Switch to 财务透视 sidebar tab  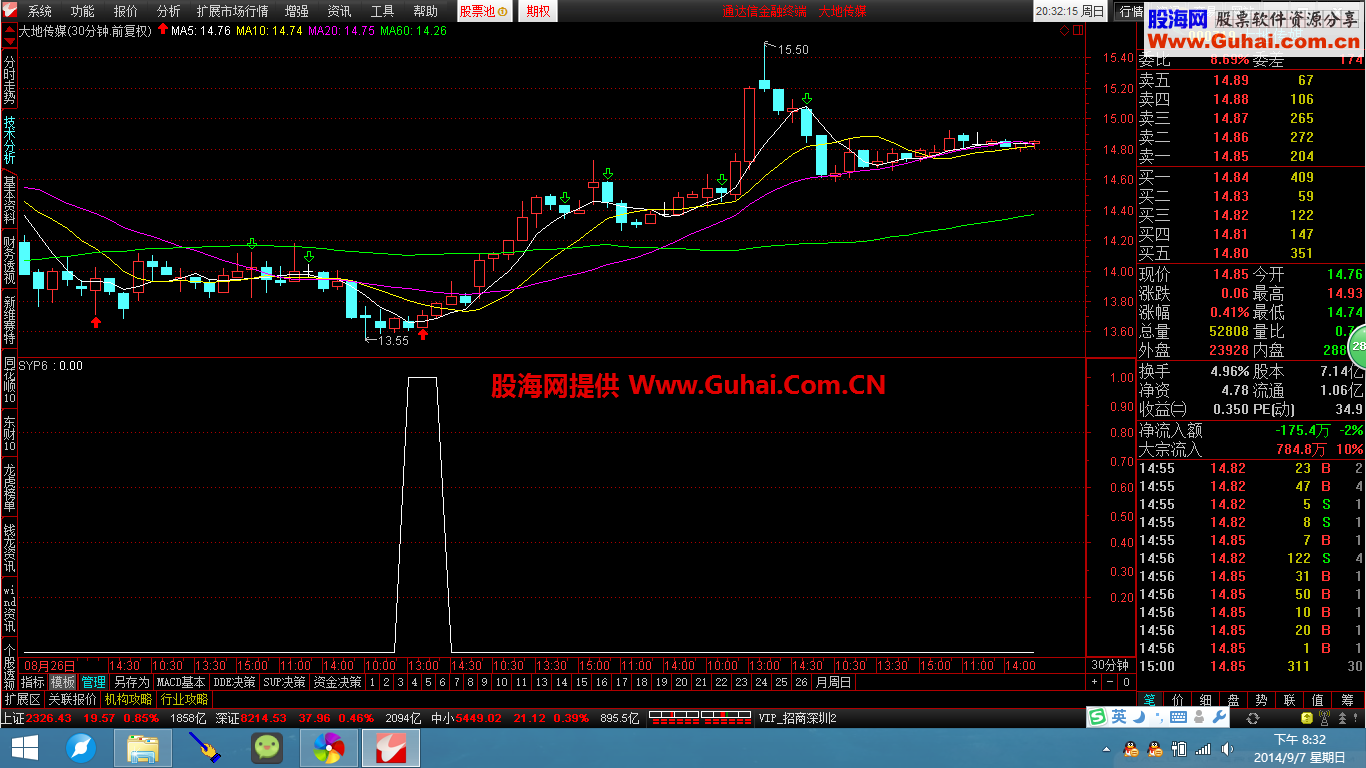click(x=9, y=260)
